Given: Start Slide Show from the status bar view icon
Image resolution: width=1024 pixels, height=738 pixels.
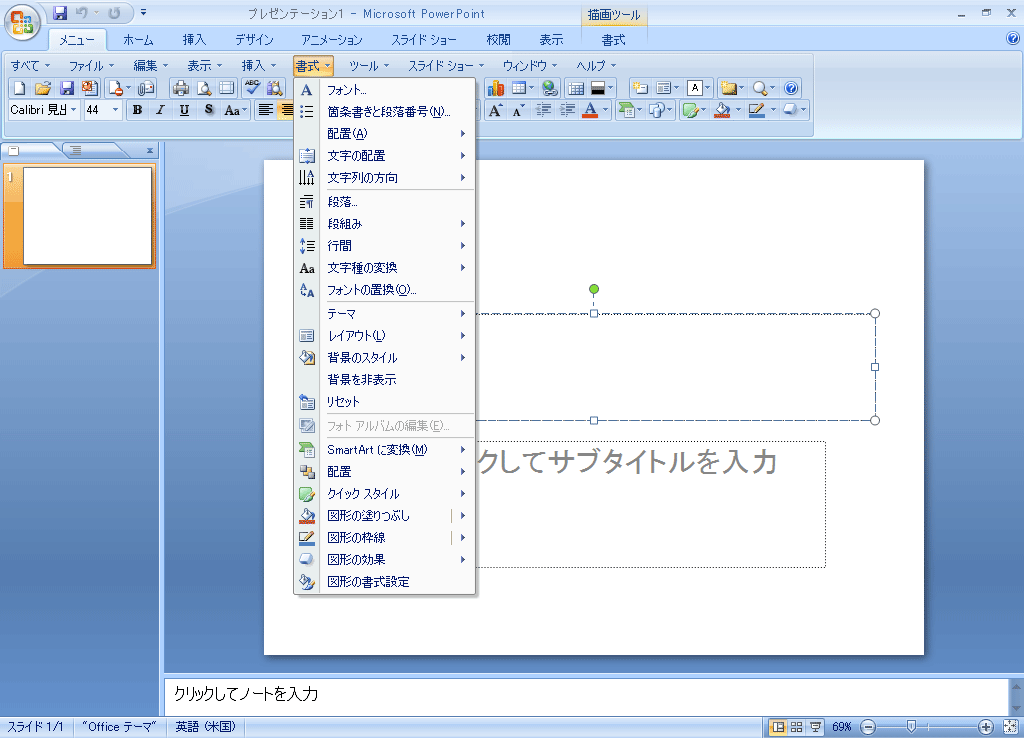Looking at the screenshot, I should coord(815,726).
